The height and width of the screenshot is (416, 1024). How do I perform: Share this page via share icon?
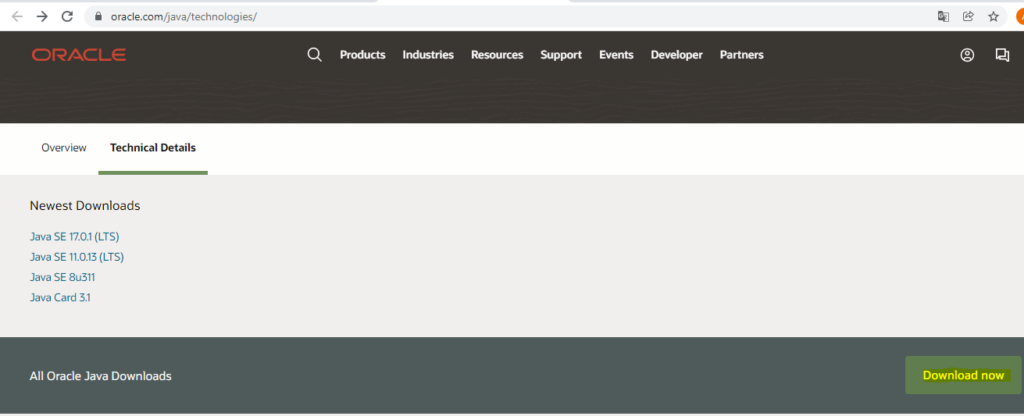(x=968, y=17)
